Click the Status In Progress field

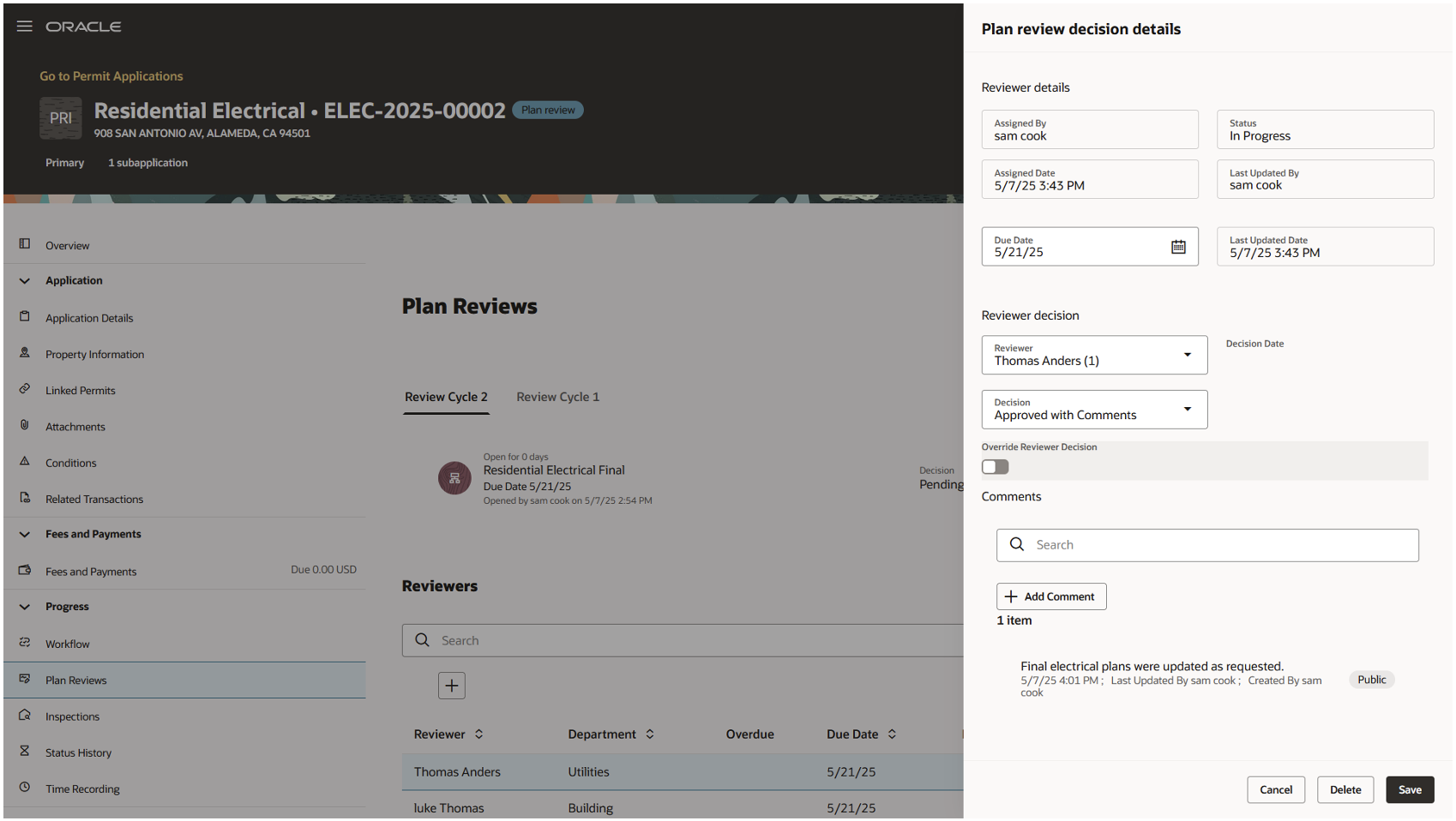tap(1325, 129)
